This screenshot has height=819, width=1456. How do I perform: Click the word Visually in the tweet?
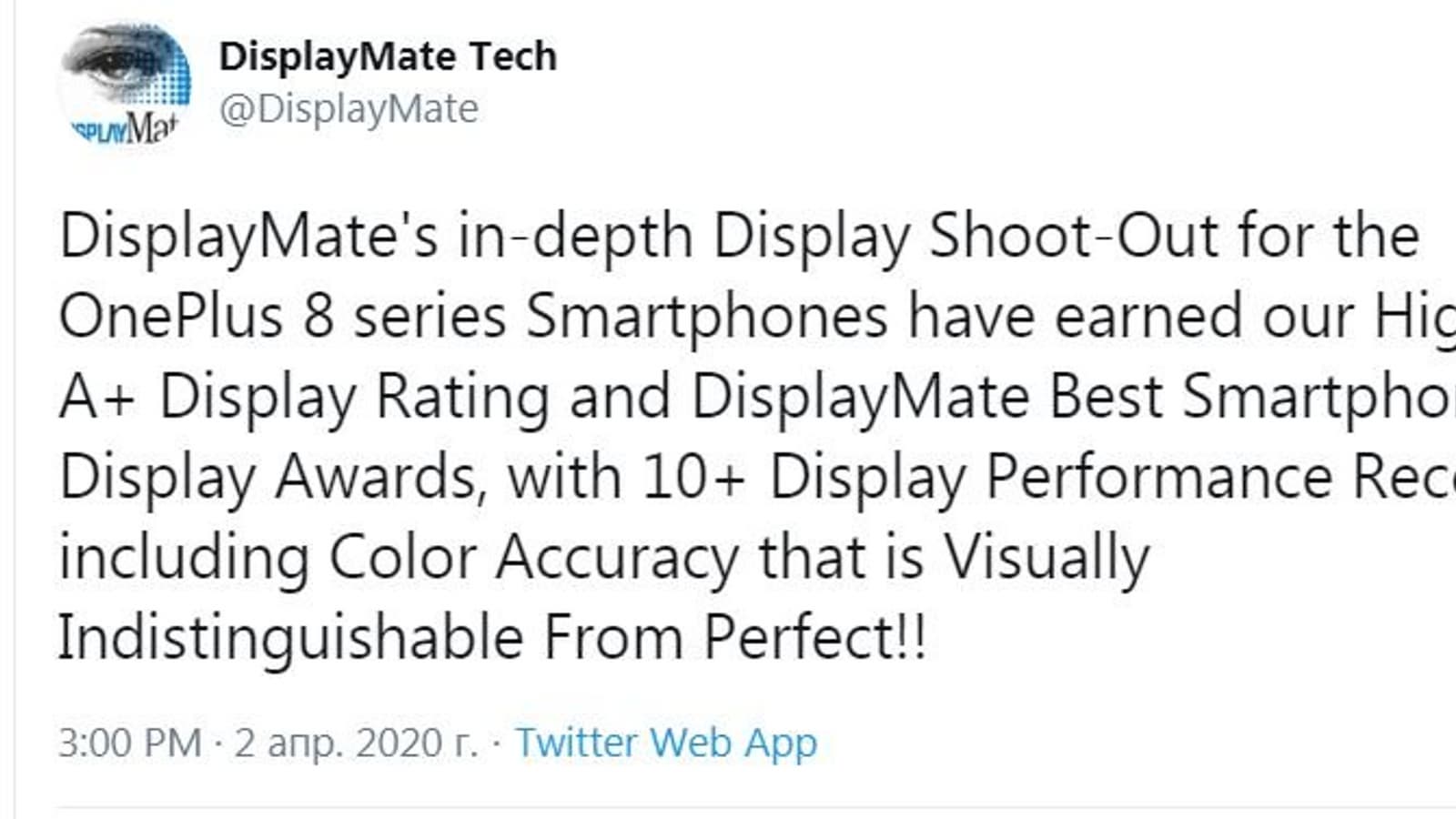1046,557
